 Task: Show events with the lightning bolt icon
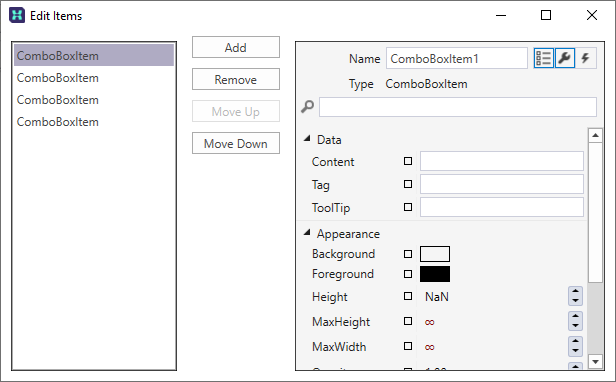point(586,59)
